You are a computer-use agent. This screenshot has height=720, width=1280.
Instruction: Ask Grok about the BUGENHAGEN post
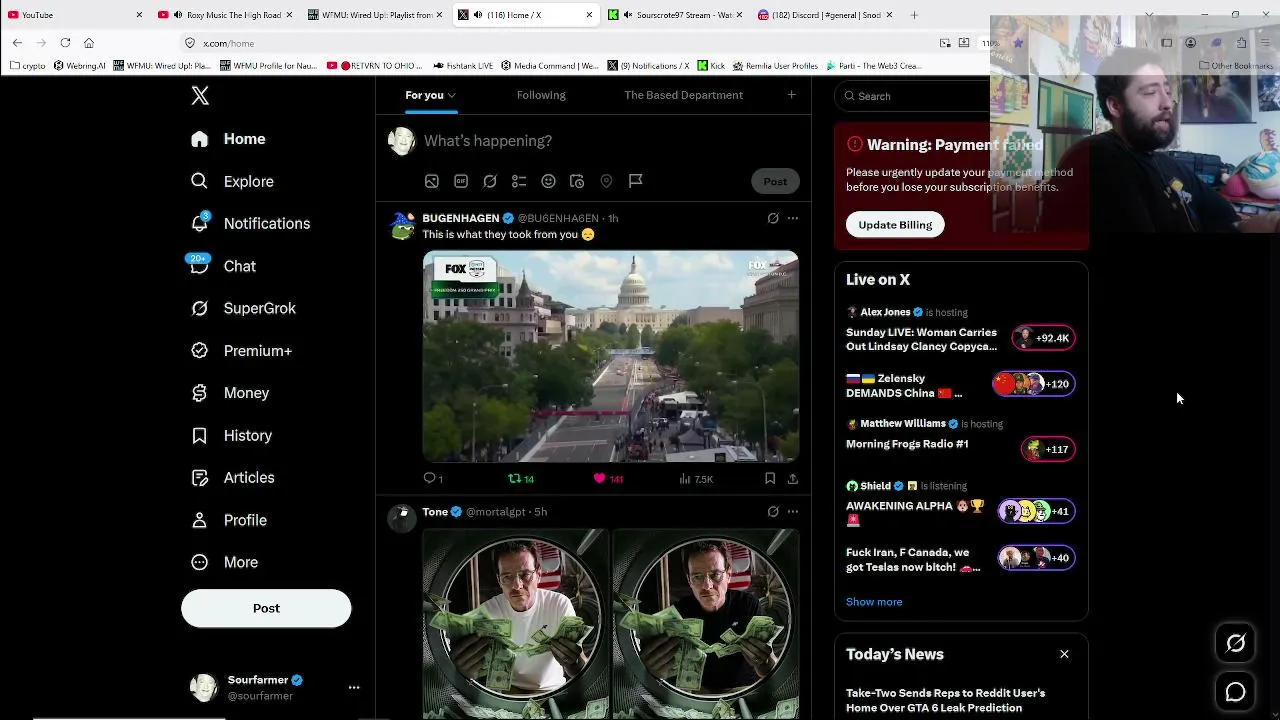[x=773, y=218]
